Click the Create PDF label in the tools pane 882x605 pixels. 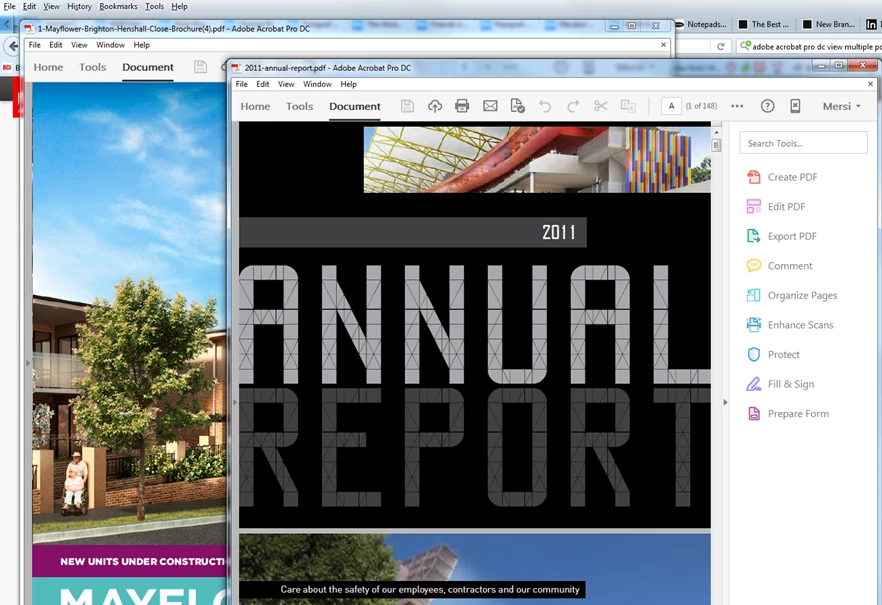point(792,177)
